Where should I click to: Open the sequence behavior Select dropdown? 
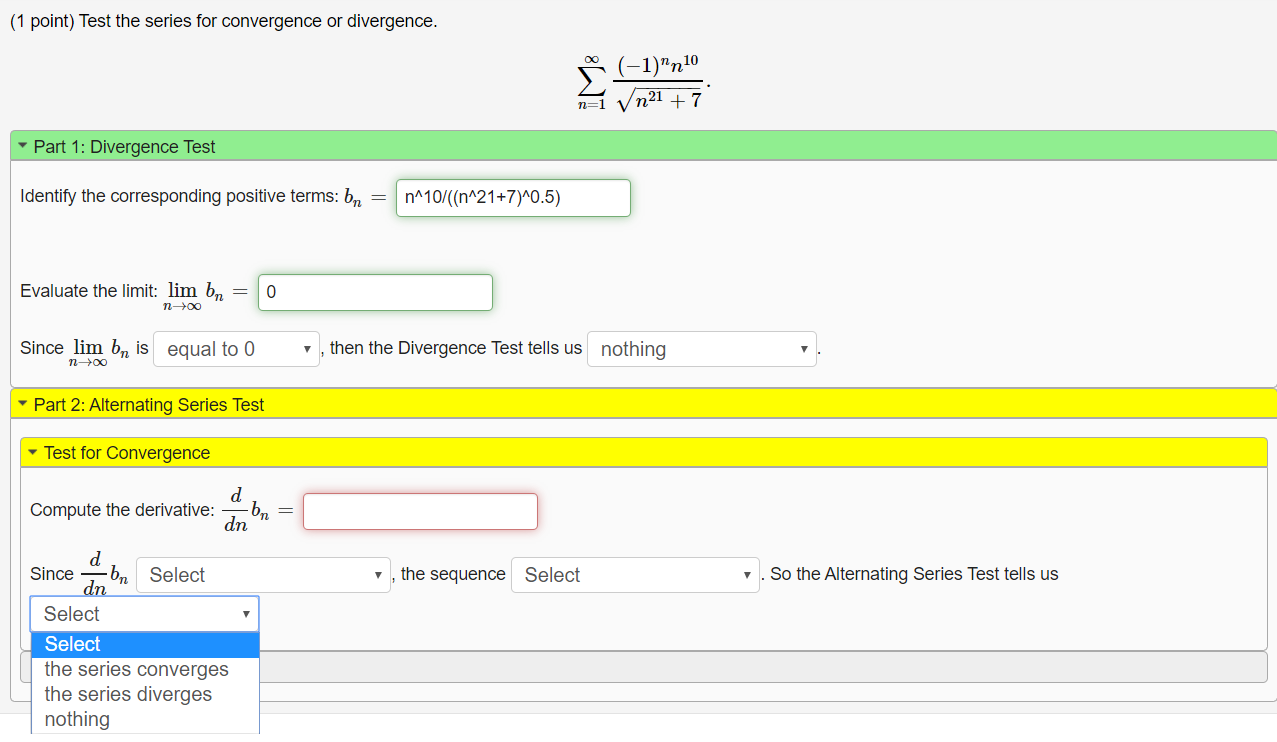click(635, 574)
